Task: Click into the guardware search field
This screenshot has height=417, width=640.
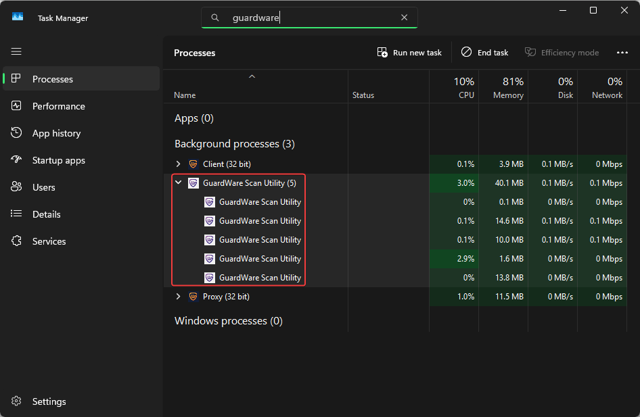Action: pos(310,18)
